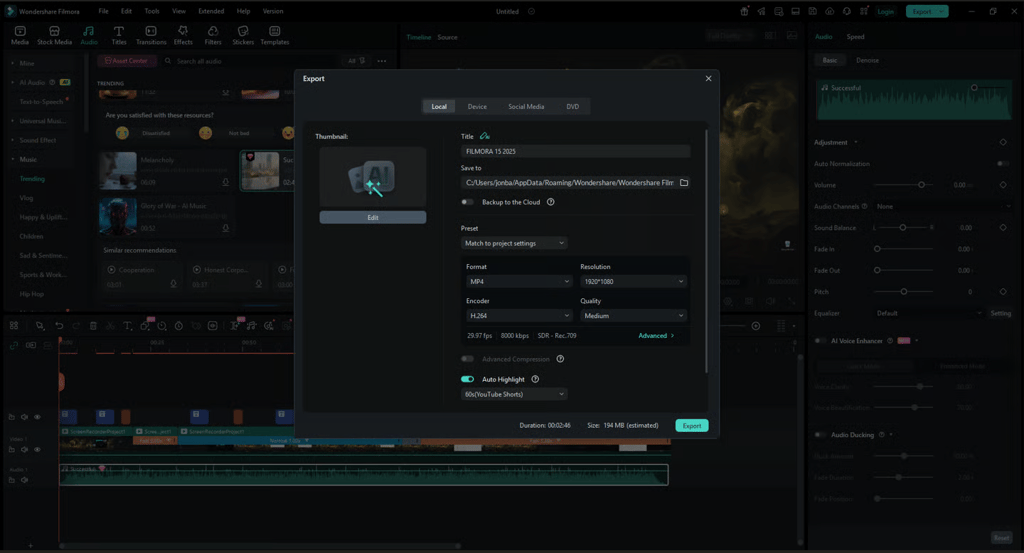The height and width of the screenshot is (553, 1024).
Task: Click the Login button
Action: tap(886, 11)
